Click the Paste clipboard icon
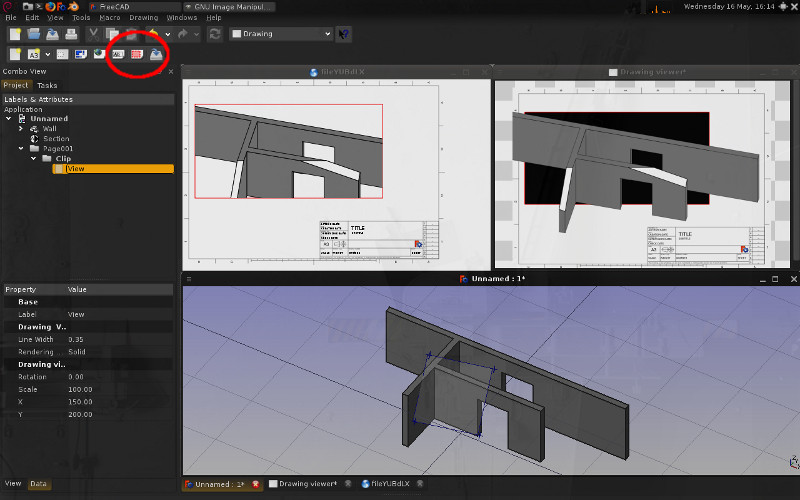 pos(131,34)
